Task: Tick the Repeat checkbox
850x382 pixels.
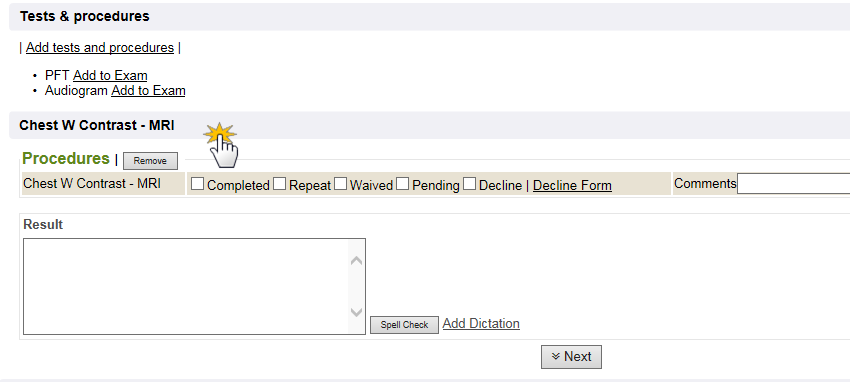Action: 279,184
